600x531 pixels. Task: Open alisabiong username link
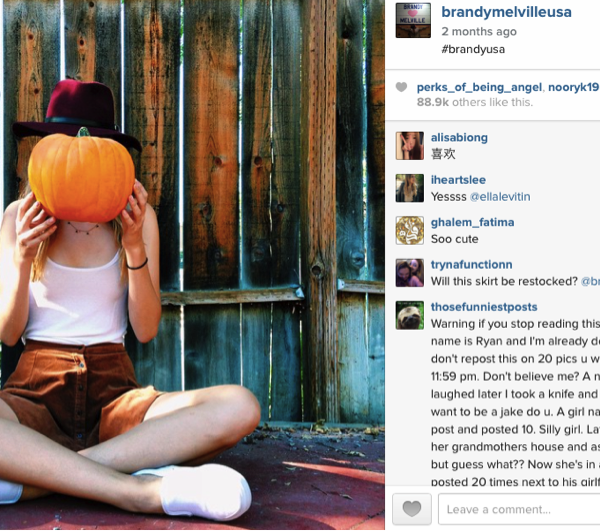click(459, 137)
